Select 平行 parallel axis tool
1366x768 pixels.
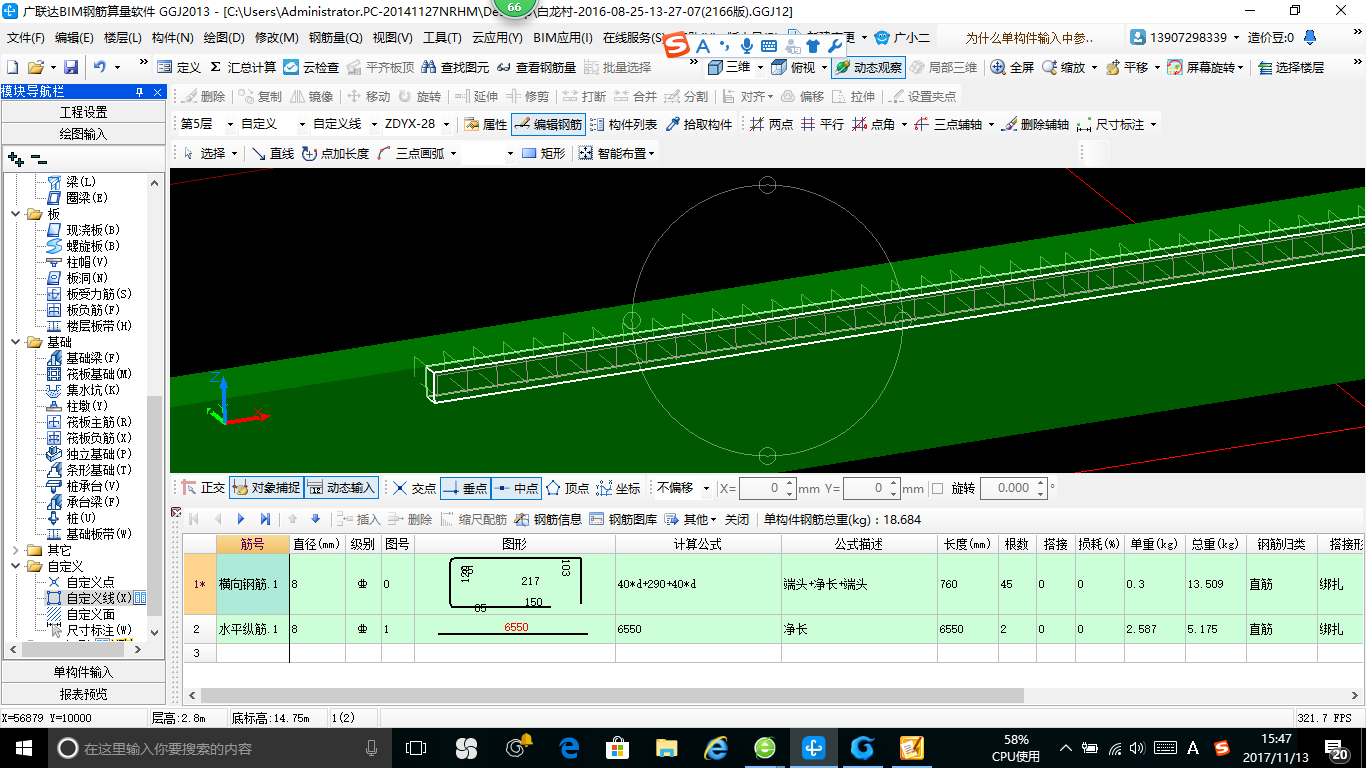pos(822,124)
